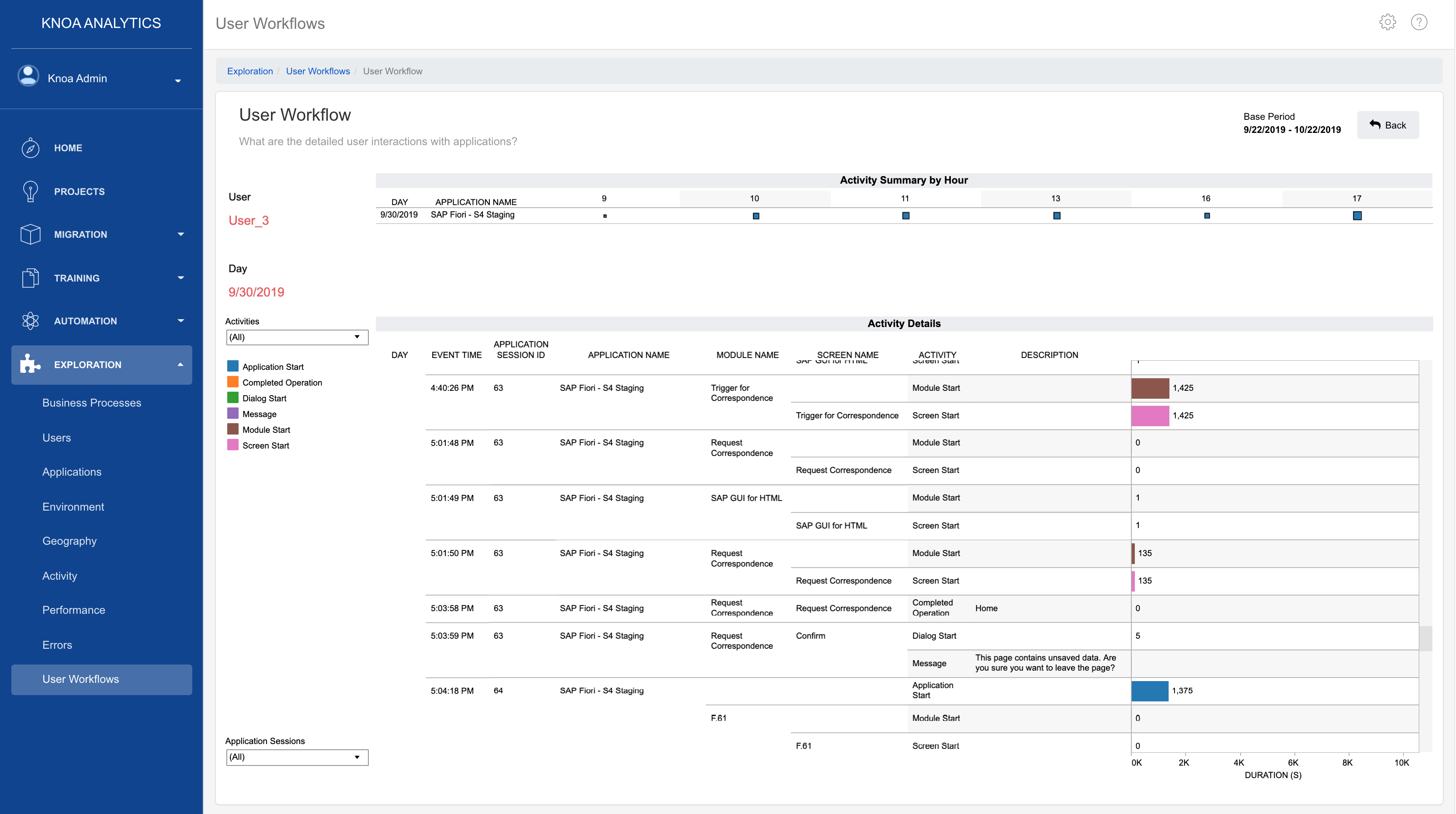Screen dimensions: 1456x814
Task: Expand the Knoa Admin user menu
Action: click(x=178, y=81)
